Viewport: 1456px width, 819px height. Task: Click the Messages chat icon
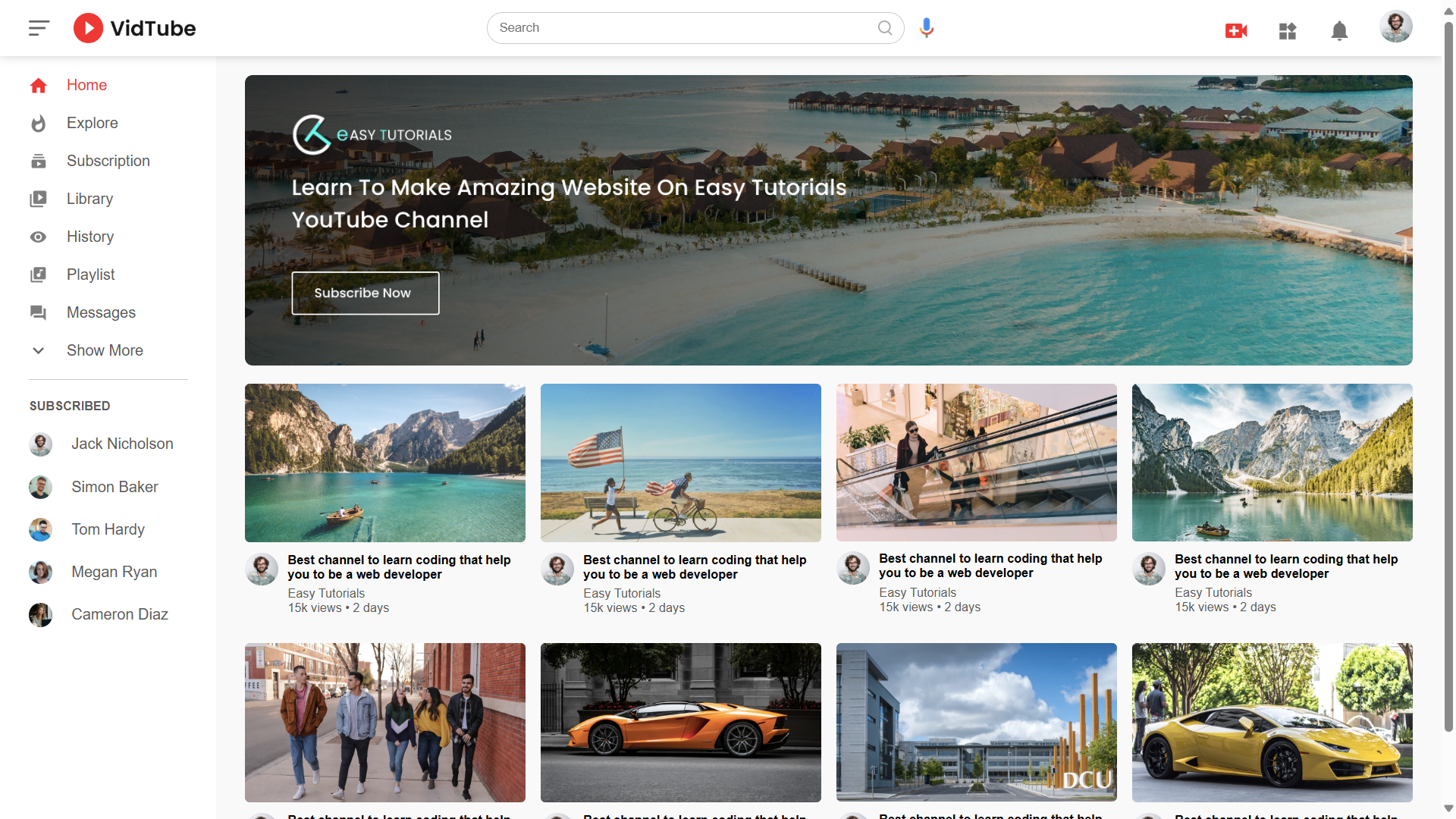point(39,312)
